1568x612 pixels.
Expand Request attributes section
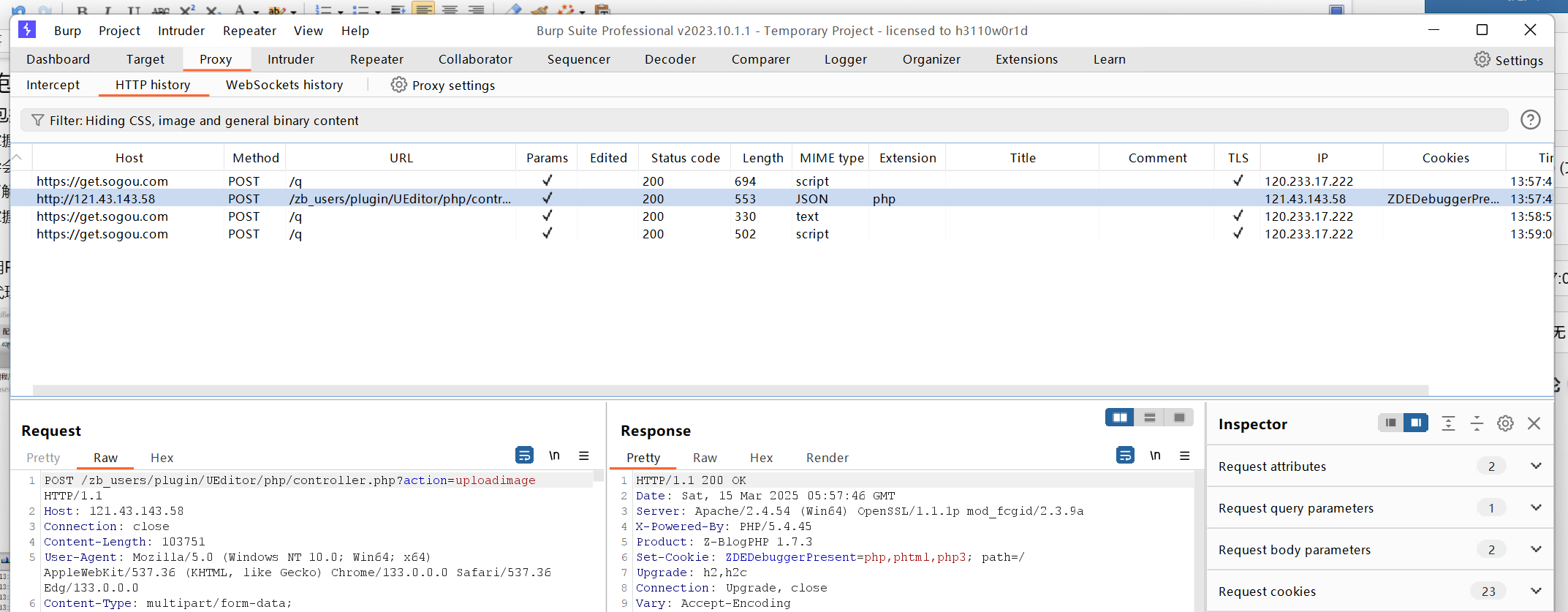coord(1536,466)
